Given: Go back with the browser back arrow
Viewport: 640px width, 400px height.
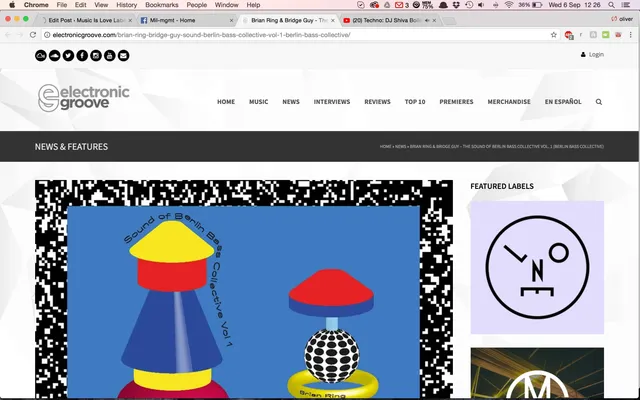Looking at the screenshot, I should click(x=8, y=35).
